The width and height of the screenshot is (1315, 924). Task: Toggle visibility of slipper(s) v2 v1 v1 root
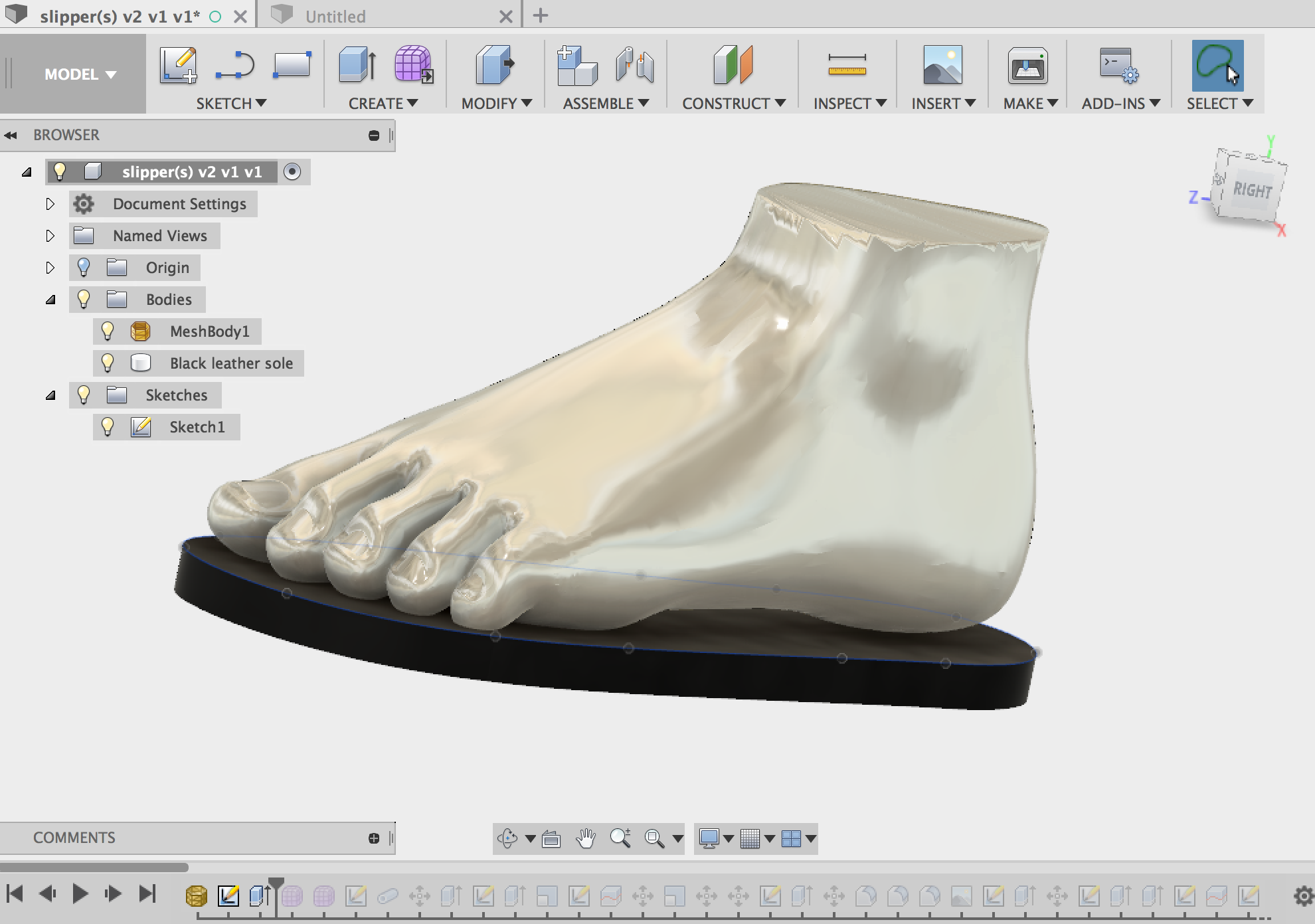[60, 172]
